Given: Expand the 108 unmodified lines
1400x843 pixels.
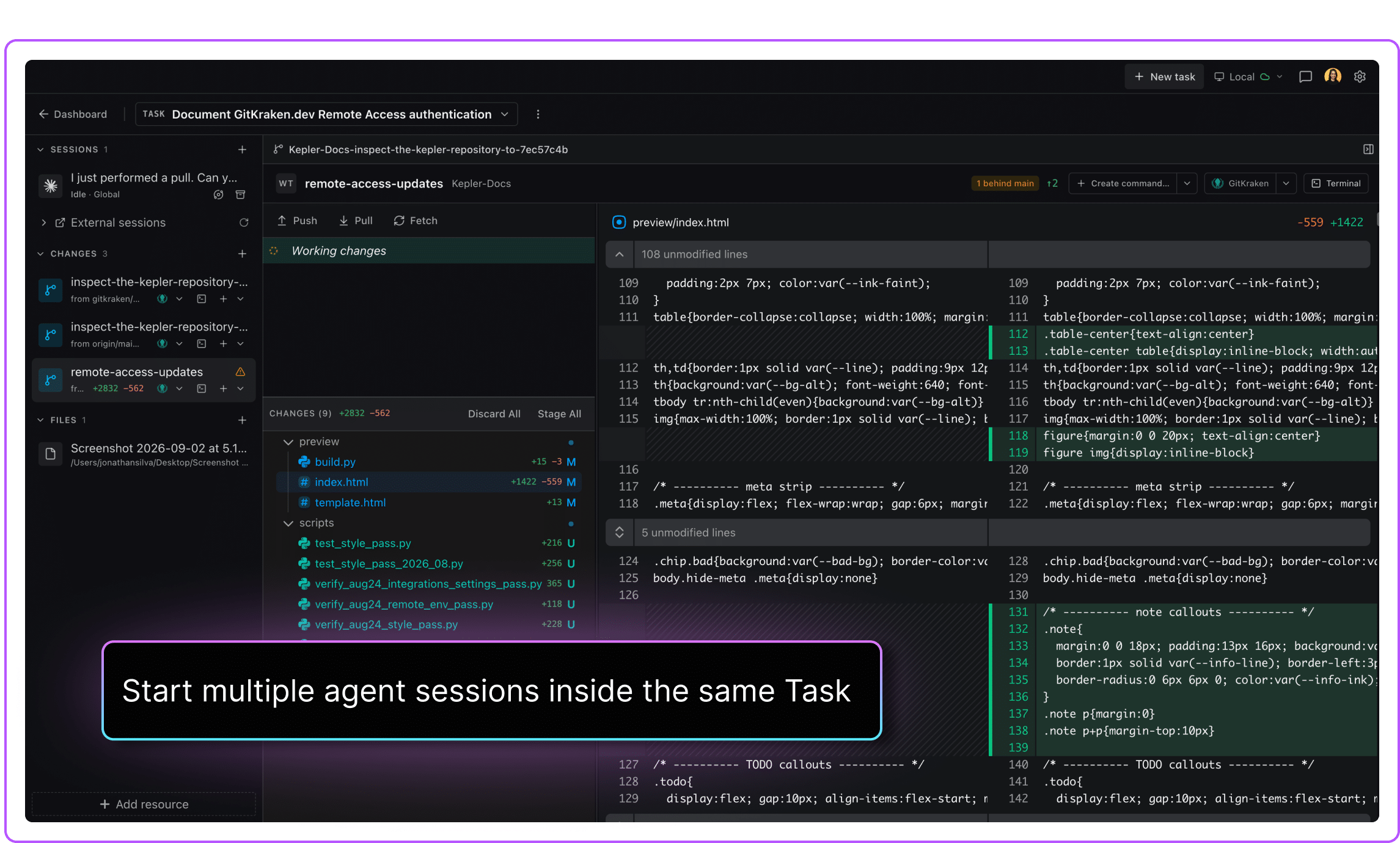Looking at the screenshot, I should point(620,255).
